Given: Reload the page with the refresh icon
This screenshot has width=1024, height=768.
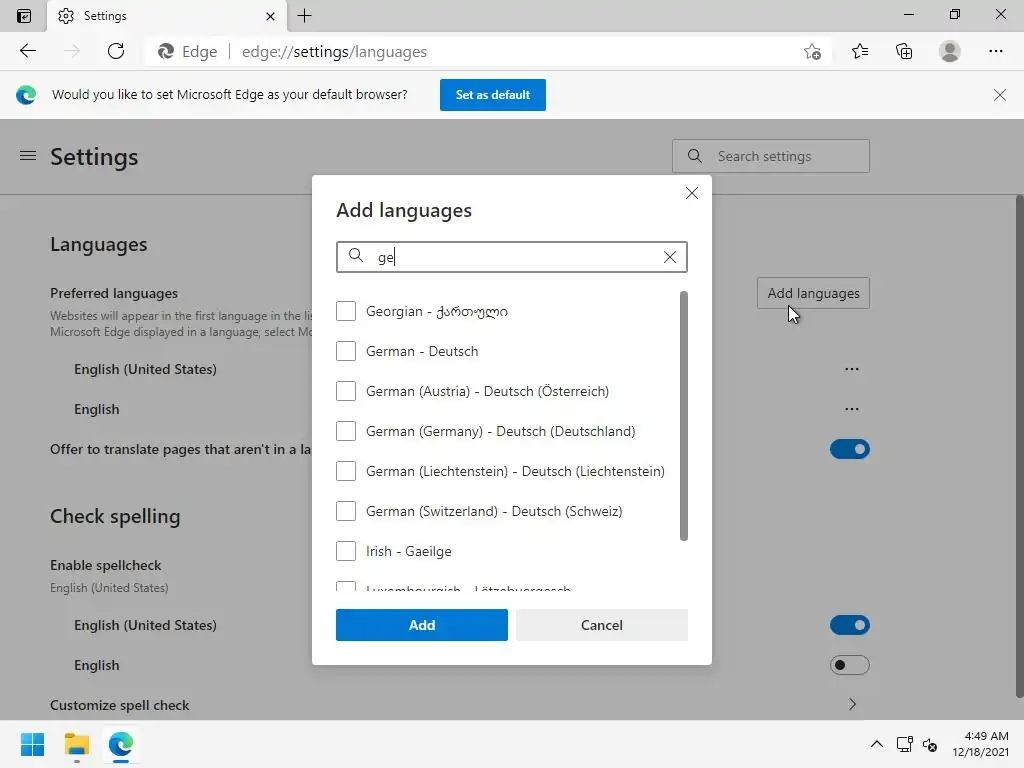Looking at the screenshot, I should pos(116,51).
